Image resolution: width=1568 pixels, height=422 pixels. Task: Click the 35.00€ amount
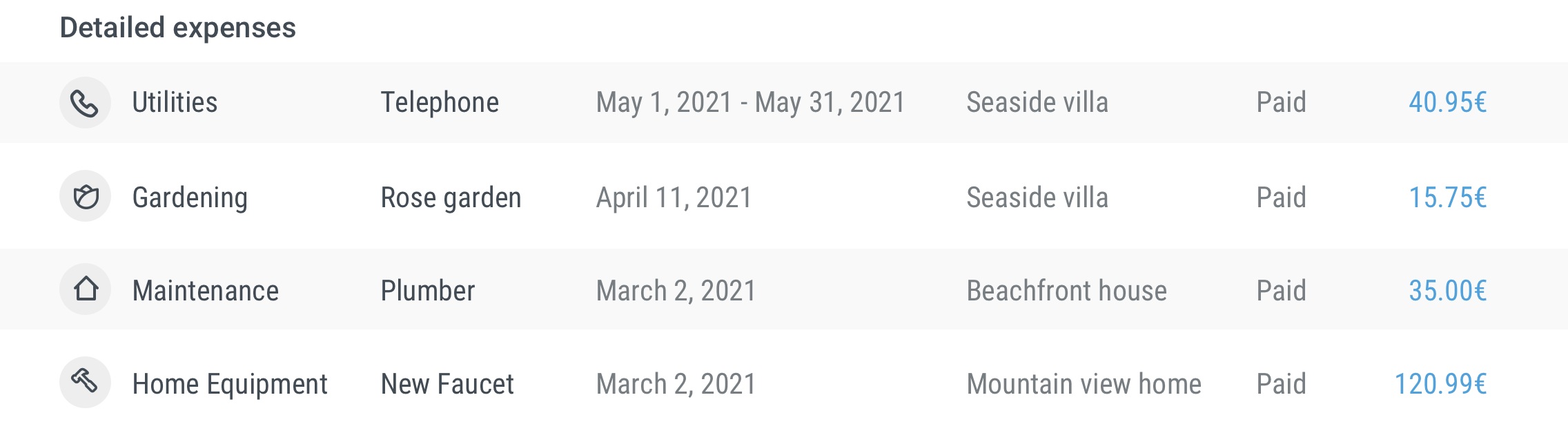point(1447,291)
